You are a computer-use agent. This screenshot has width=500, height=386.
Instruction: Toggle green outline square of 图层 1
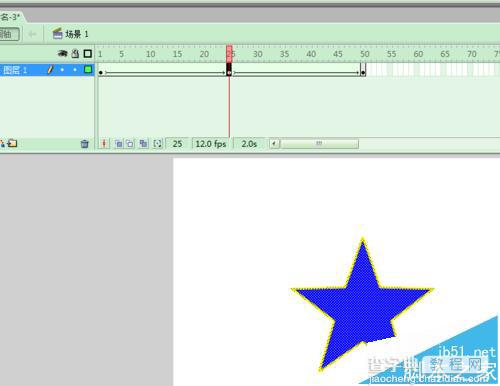point(88,69)
